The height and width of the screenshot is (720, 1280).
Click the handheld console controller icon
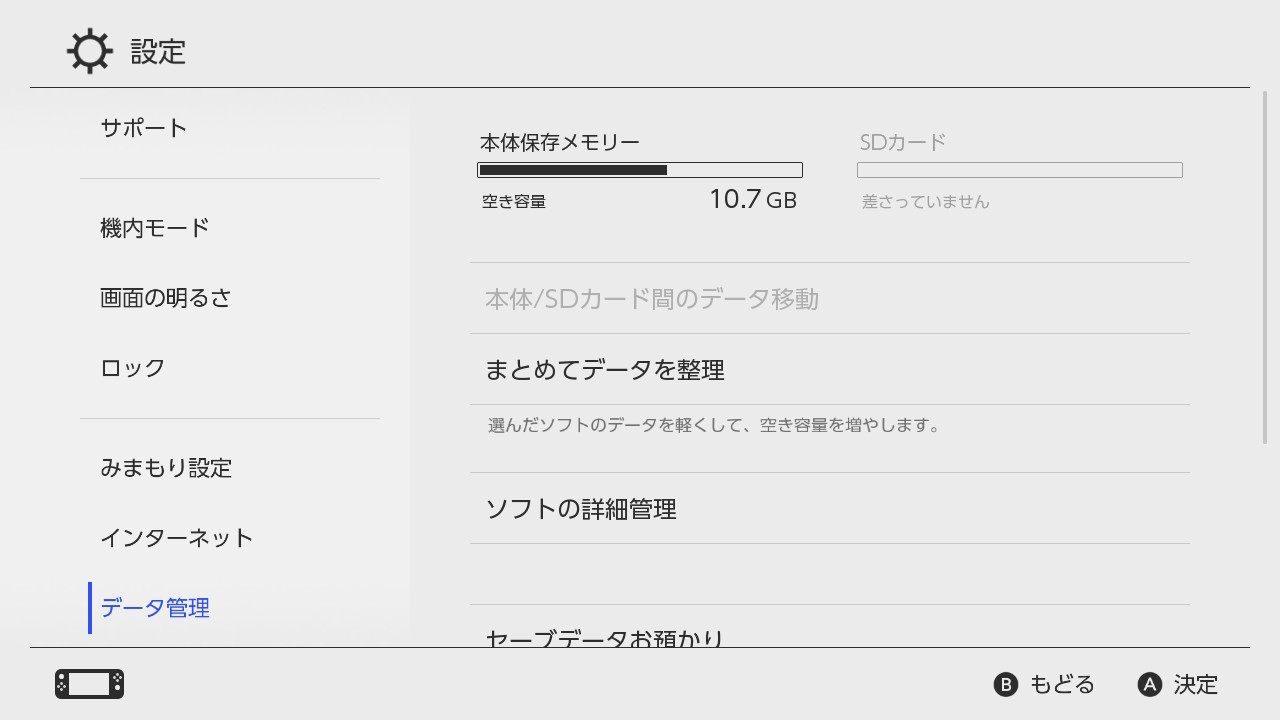point(89,684)
